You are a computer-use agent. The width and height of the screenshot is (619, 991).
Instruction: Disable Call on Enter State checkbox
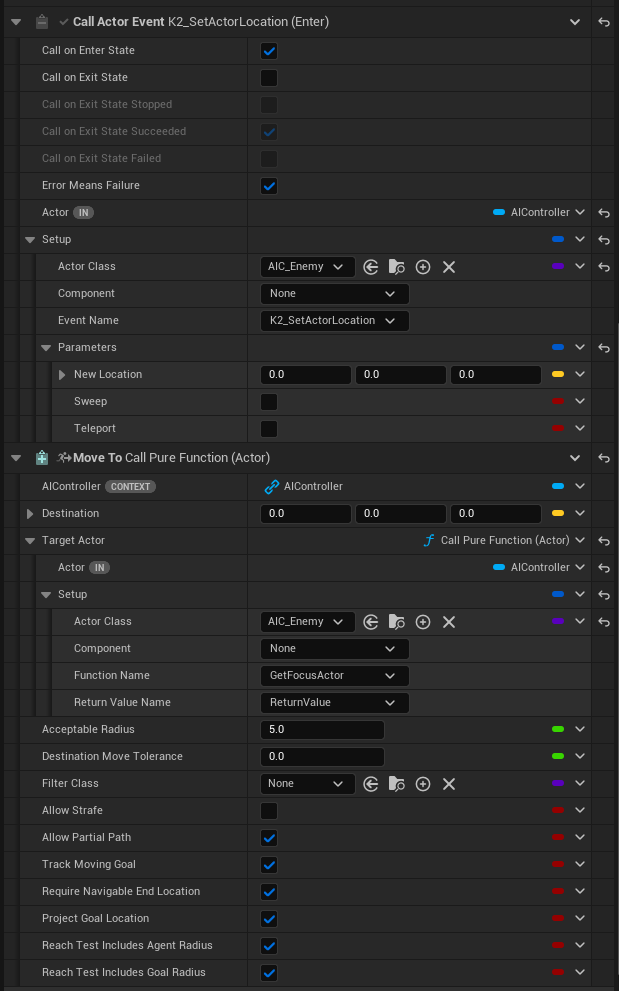coord(269,51)
